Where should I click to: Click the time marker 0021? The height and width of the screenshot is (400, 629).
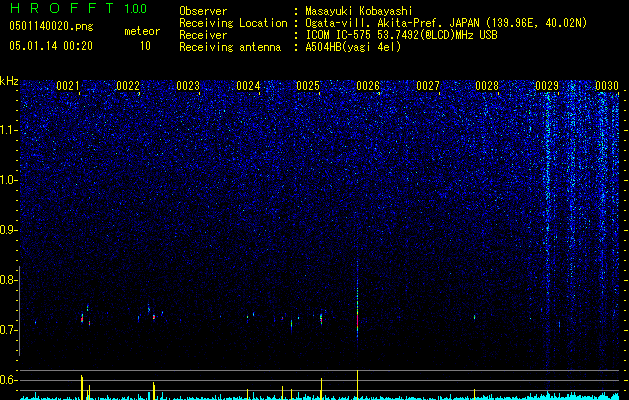click(x=67, y=85)
